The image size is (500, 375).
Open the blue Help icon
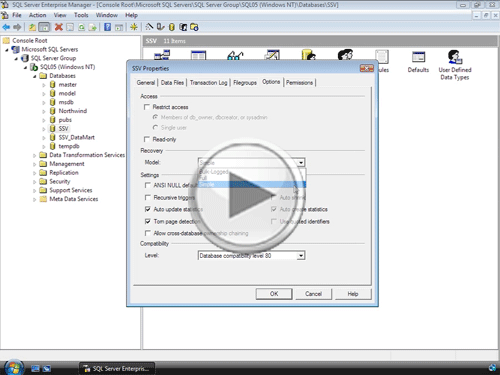click(x=107, y=27)
